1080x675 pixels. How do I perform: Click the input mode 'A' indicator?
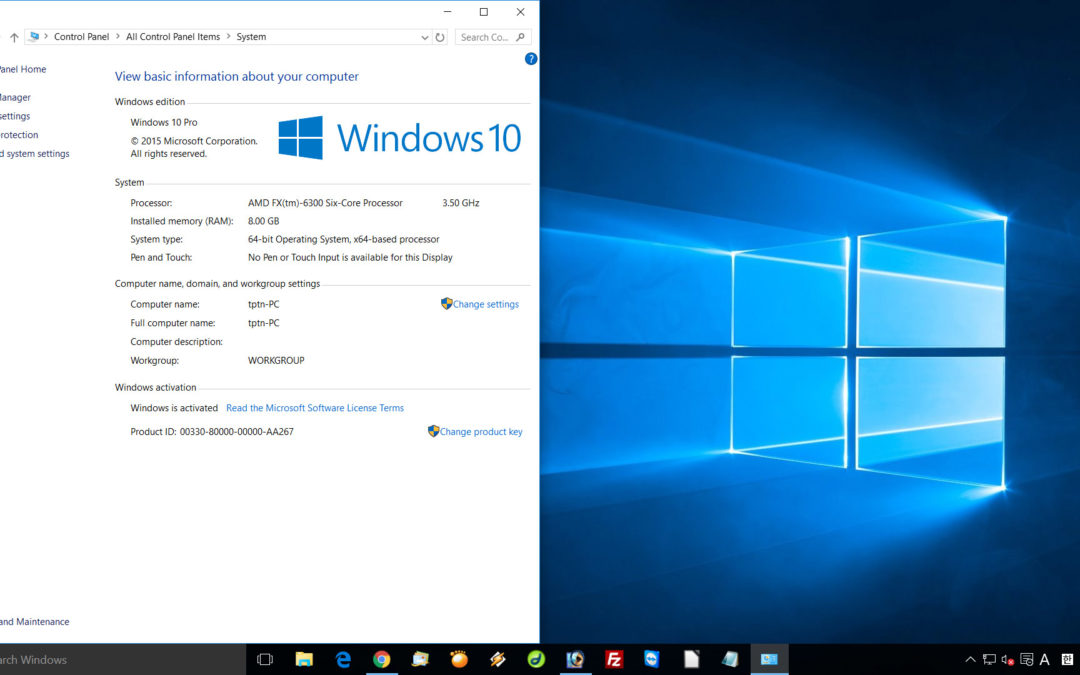coord(1045,660)
